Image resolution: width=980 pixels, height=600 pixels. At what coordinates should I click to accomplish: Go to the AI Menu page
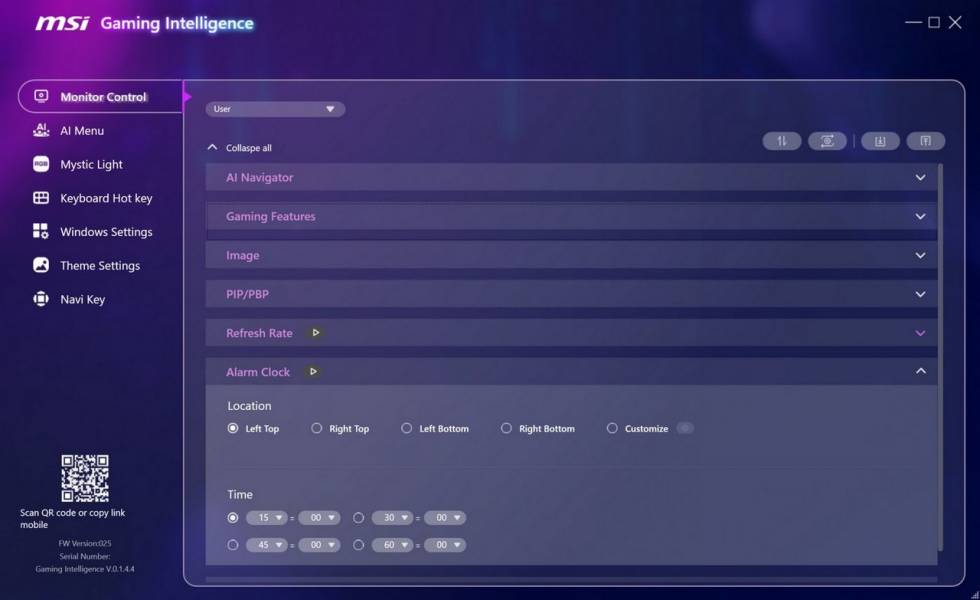[81, 131]
